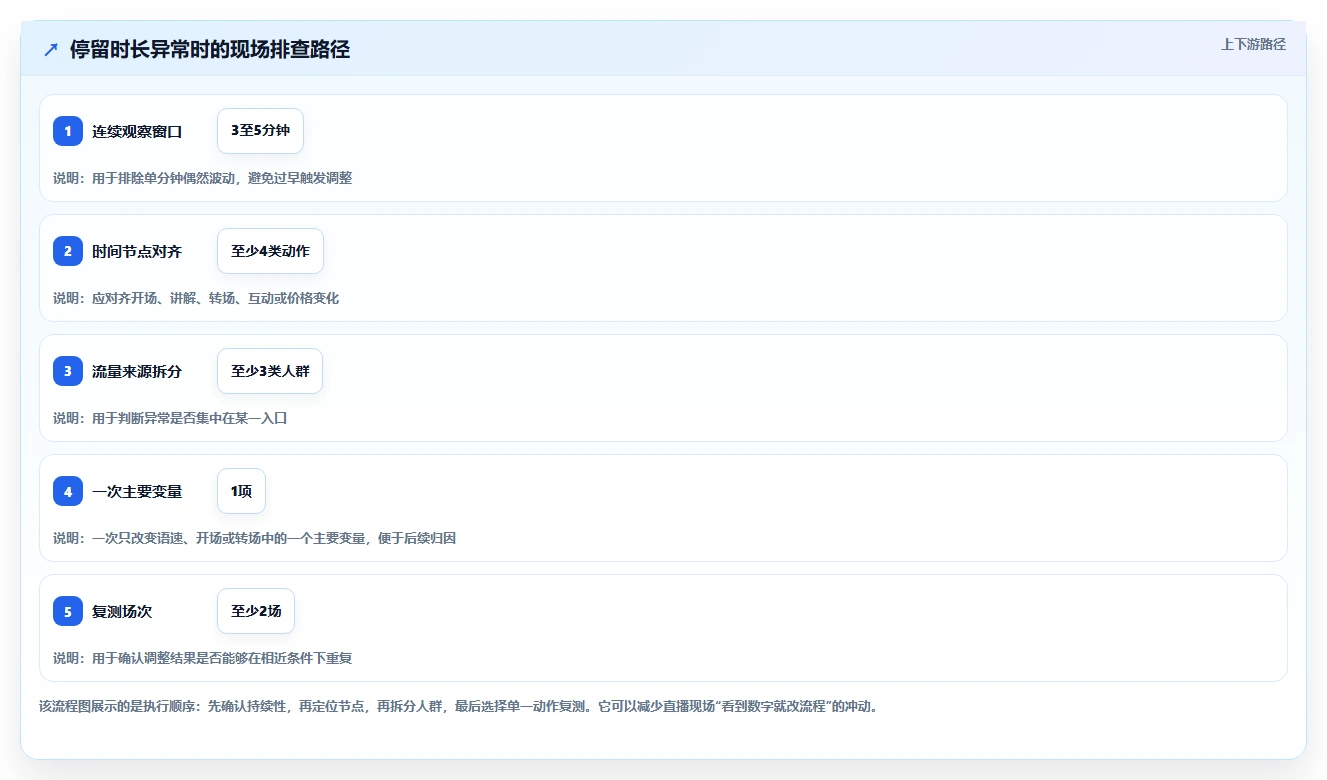Click the note about 对齐开场、讲解、转场

point(196,298)
